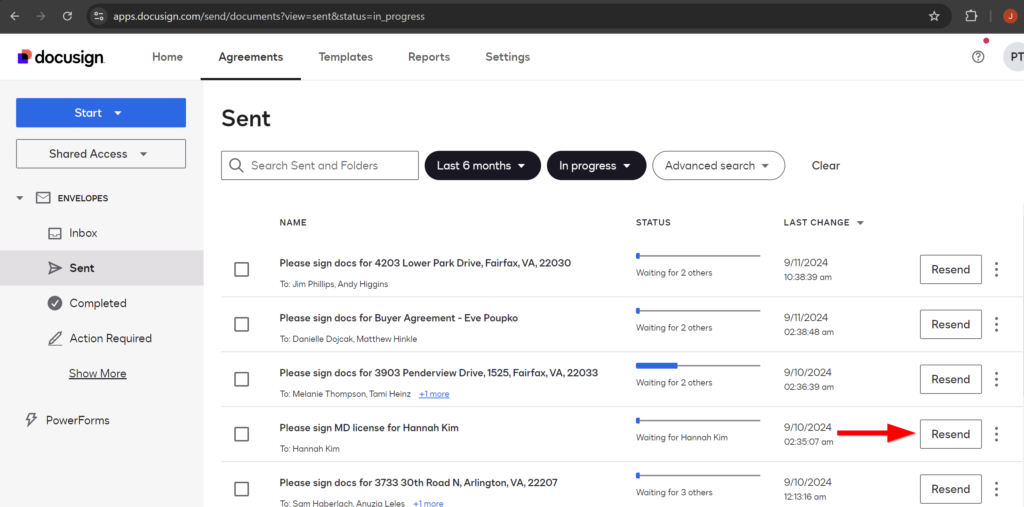1024x507 pixels.
Task: Click +1 more recipients for 3903 Penderview Drive
Action: pyautogui.click(x=434, y=395)
